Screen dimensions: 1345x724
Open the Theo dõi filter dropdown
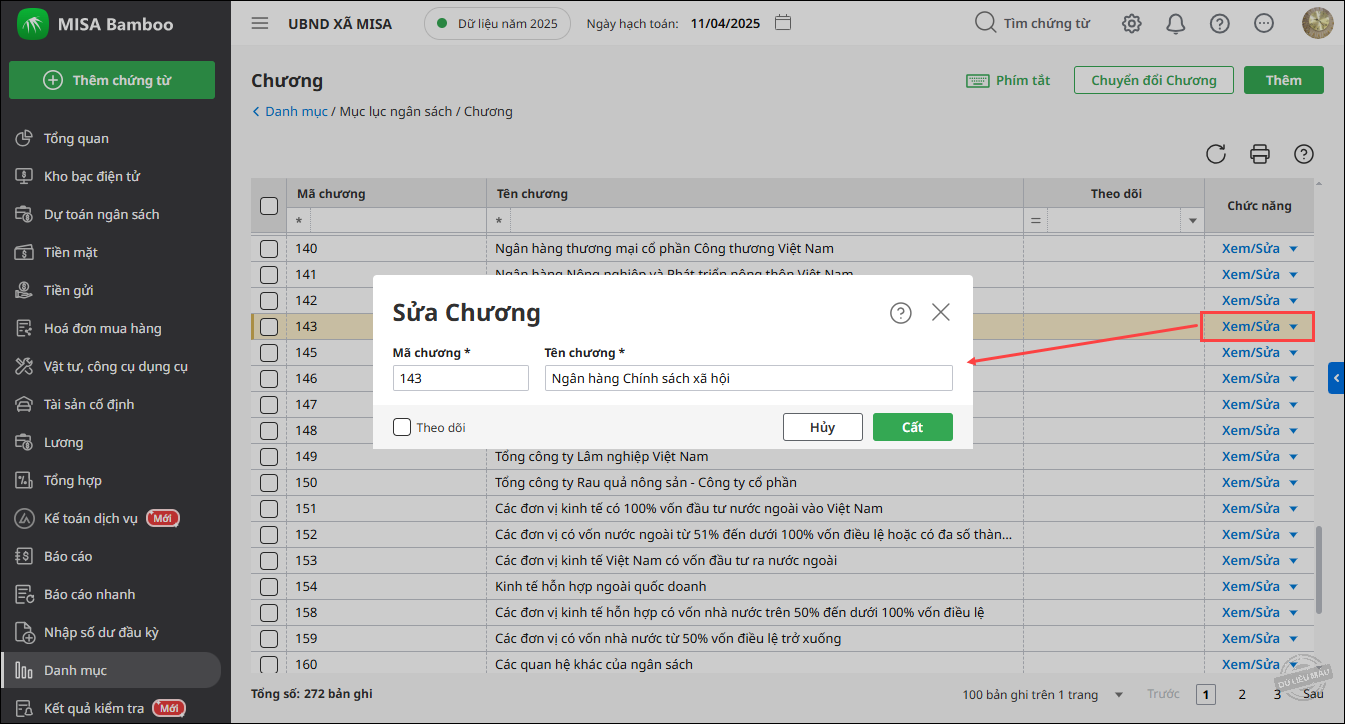(x=1192, y=220)
